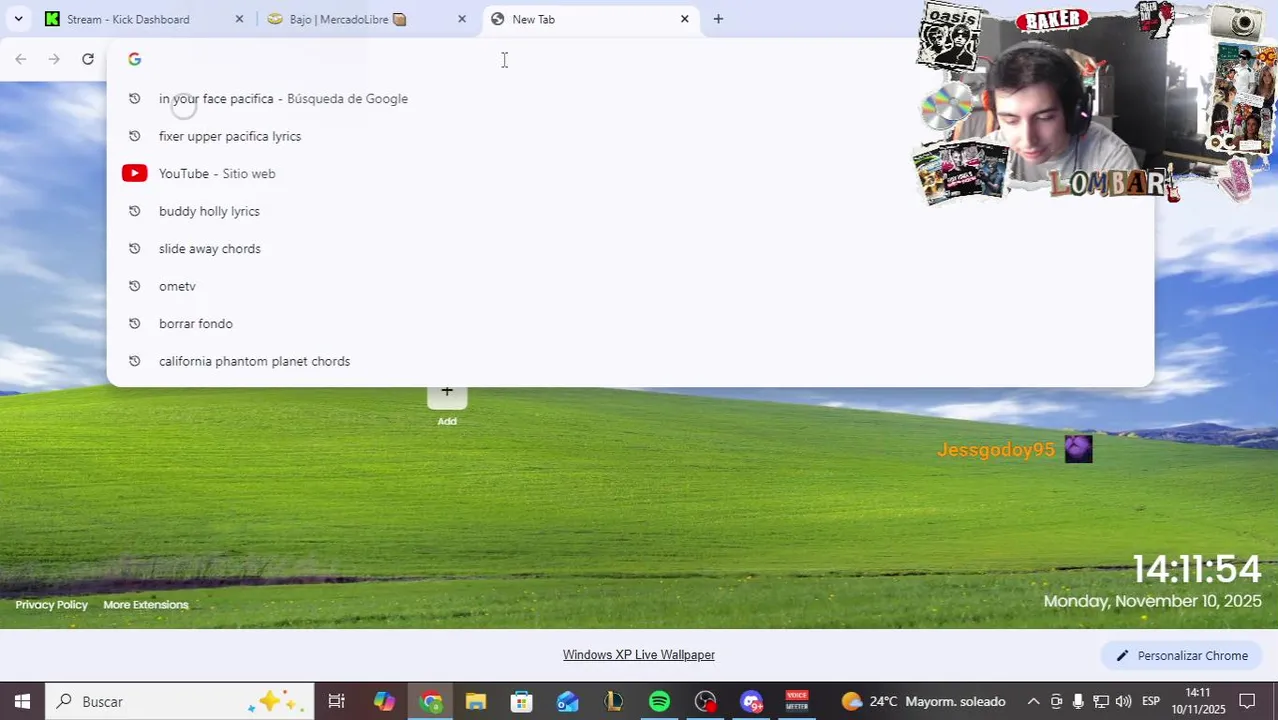
Task: Click the browser forward arrow
Action: 54,59
